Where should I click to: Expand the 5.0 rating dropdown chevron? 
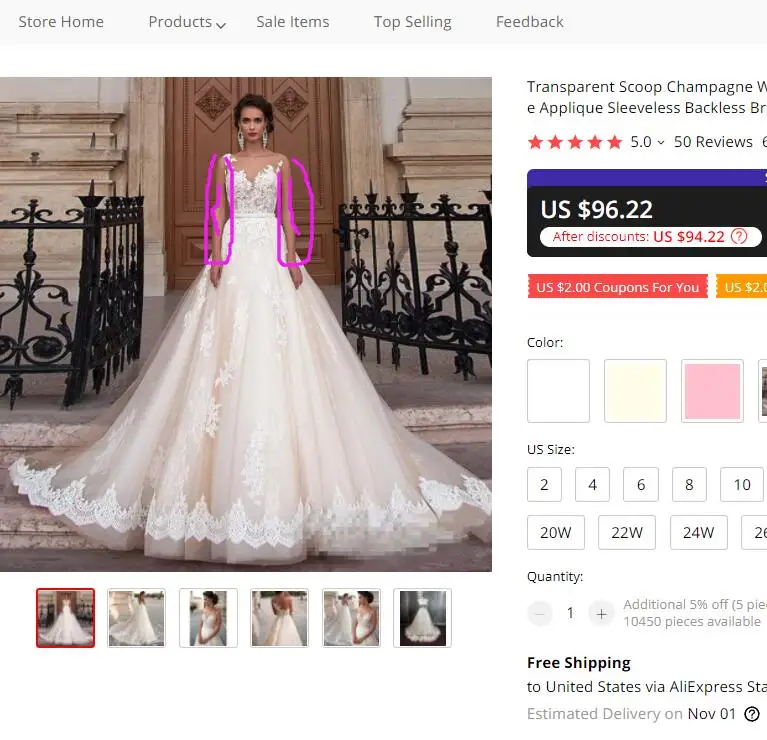click(x=661, y=143)
